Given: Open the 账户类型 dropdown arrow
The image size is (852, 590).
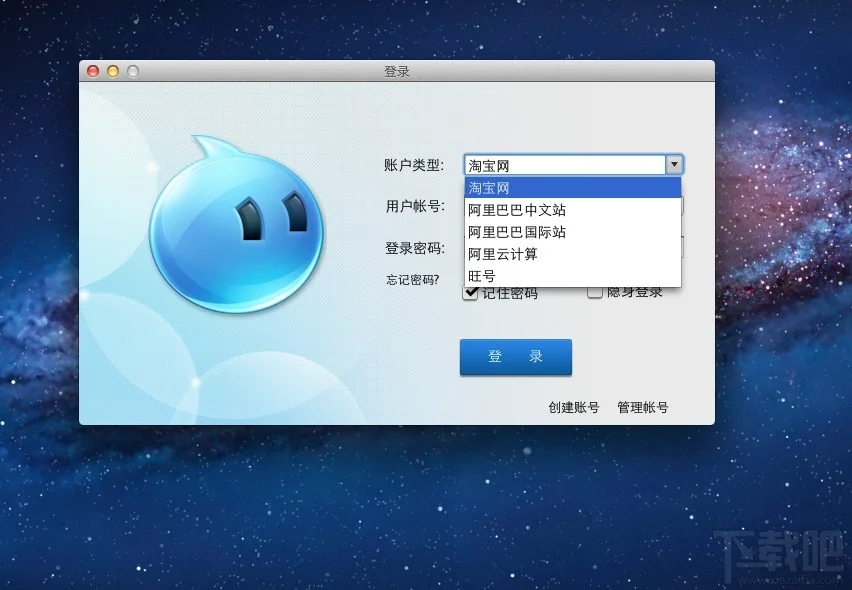Looking at the screenshot, I should pyautogui.click(x=673, y=164).
